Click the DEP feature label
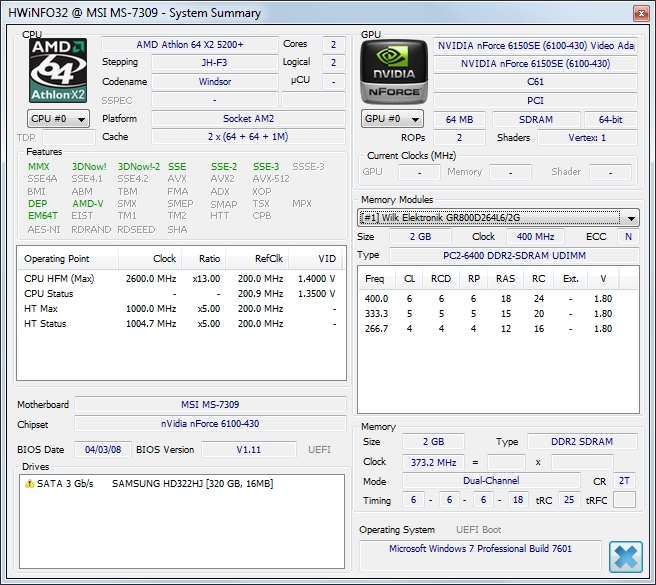 tap(37, 204)
